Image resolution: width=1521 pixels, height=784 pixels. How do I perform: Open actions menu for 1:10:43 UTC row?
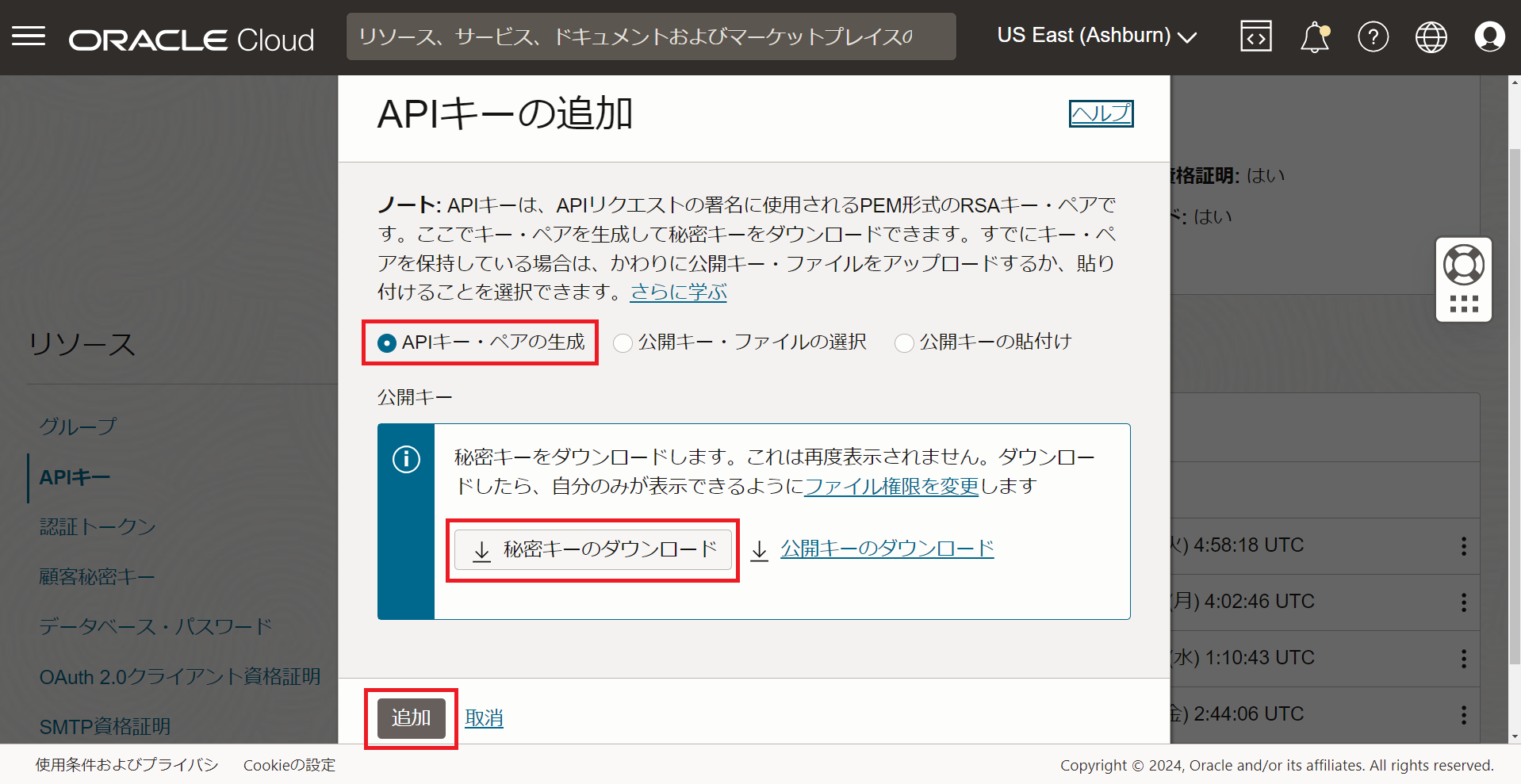pyautogui.click(x=1463, y=658)
